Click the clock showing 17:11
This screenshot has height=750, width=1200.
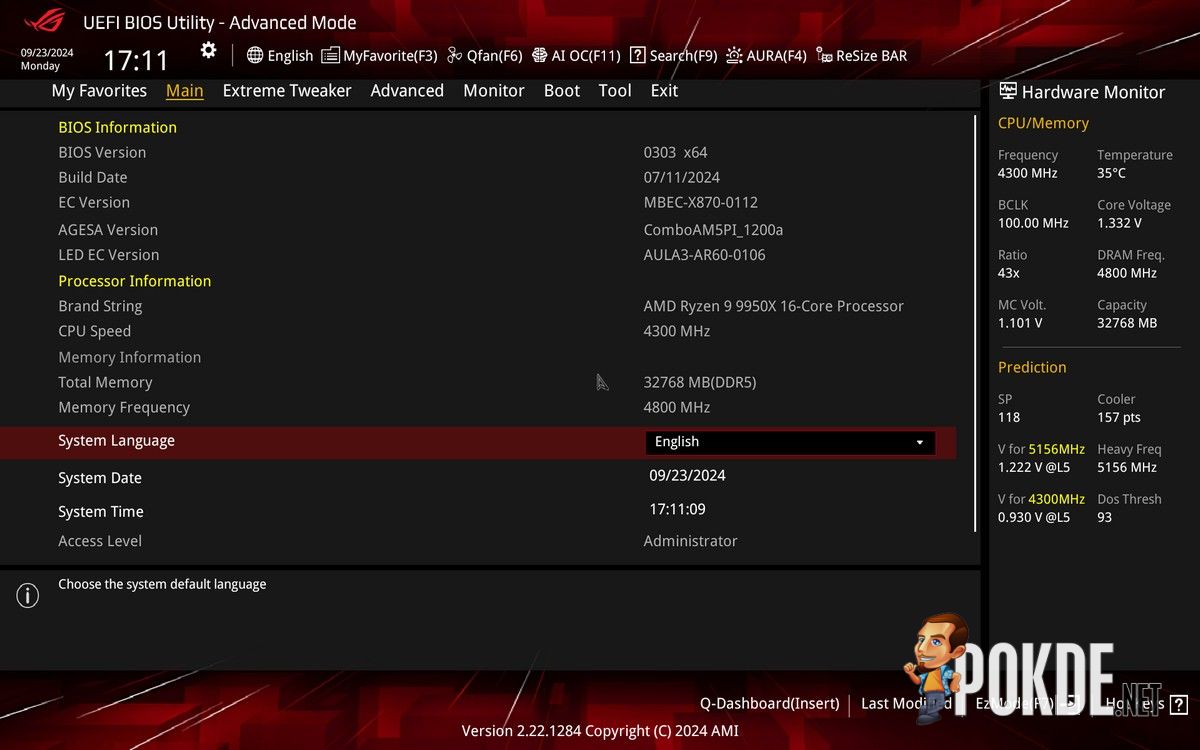[x=136, y=60]
